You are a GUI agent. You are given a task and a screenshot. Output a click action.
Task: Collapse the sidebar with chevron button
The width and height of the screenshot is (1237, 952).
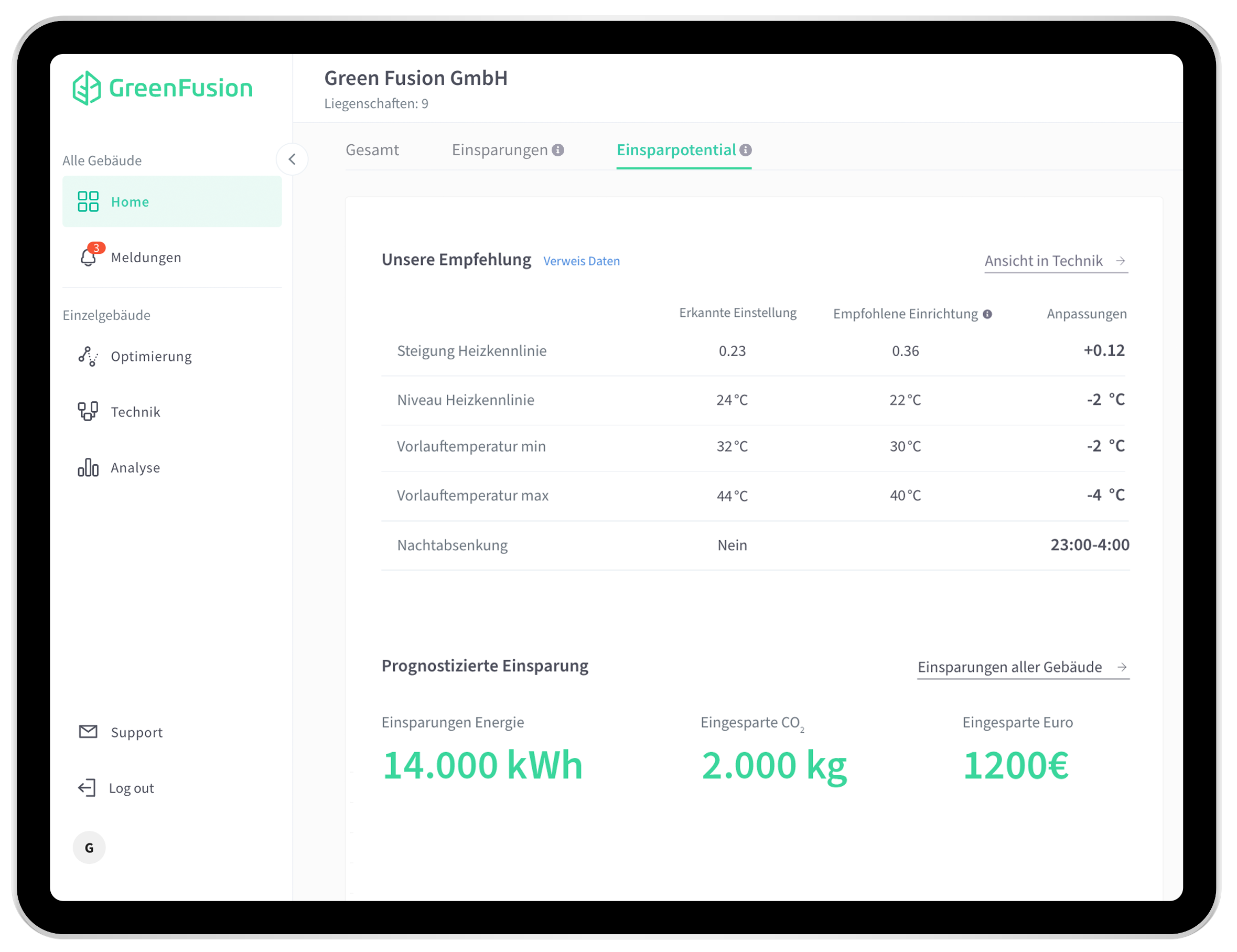coord(292,159)
